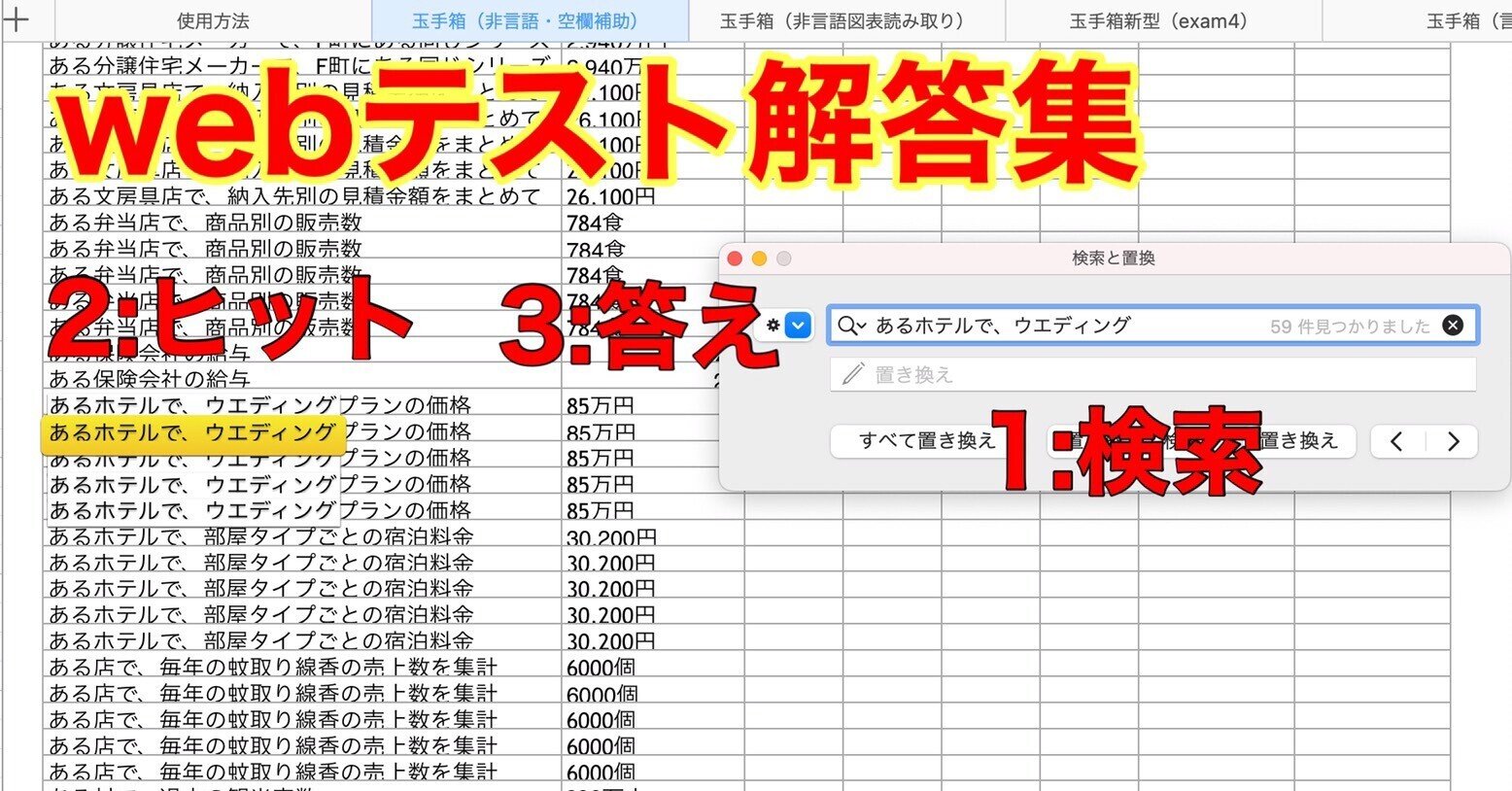
Task: Click the すべて置き換え button
Action: pos(927,441)
